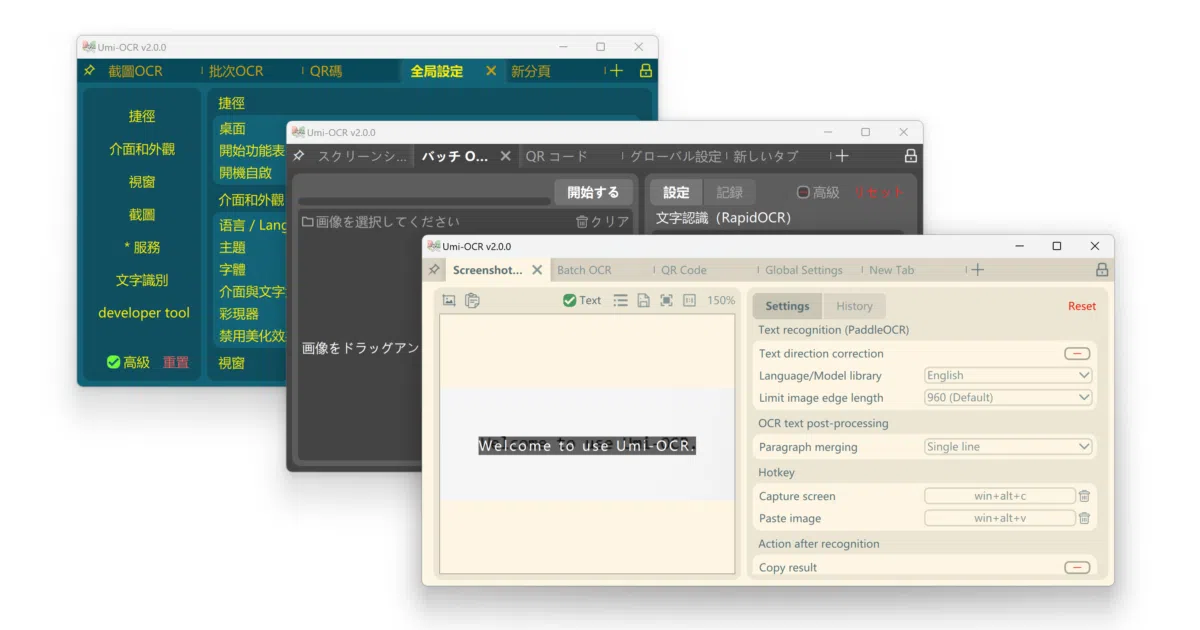
Task: Click the red 重置 link in Chinese window
Action: (176, 362)
